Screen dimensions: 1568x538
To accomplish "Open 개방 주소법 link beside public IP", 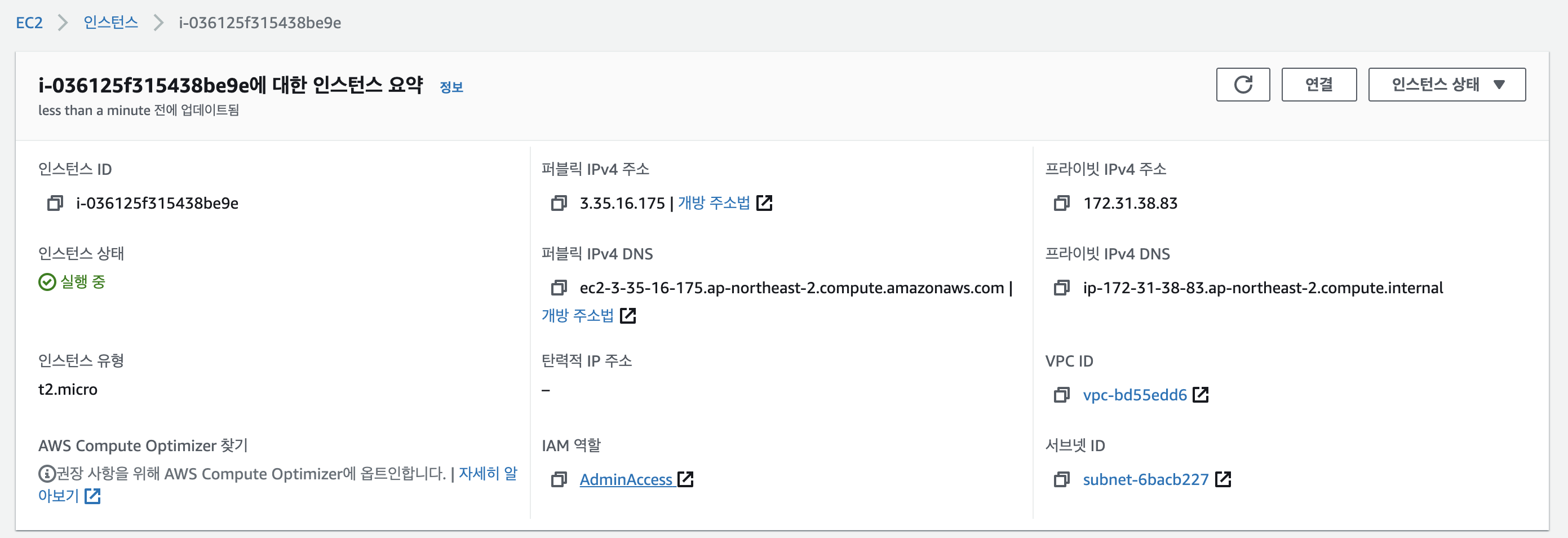I will (714, 203).
